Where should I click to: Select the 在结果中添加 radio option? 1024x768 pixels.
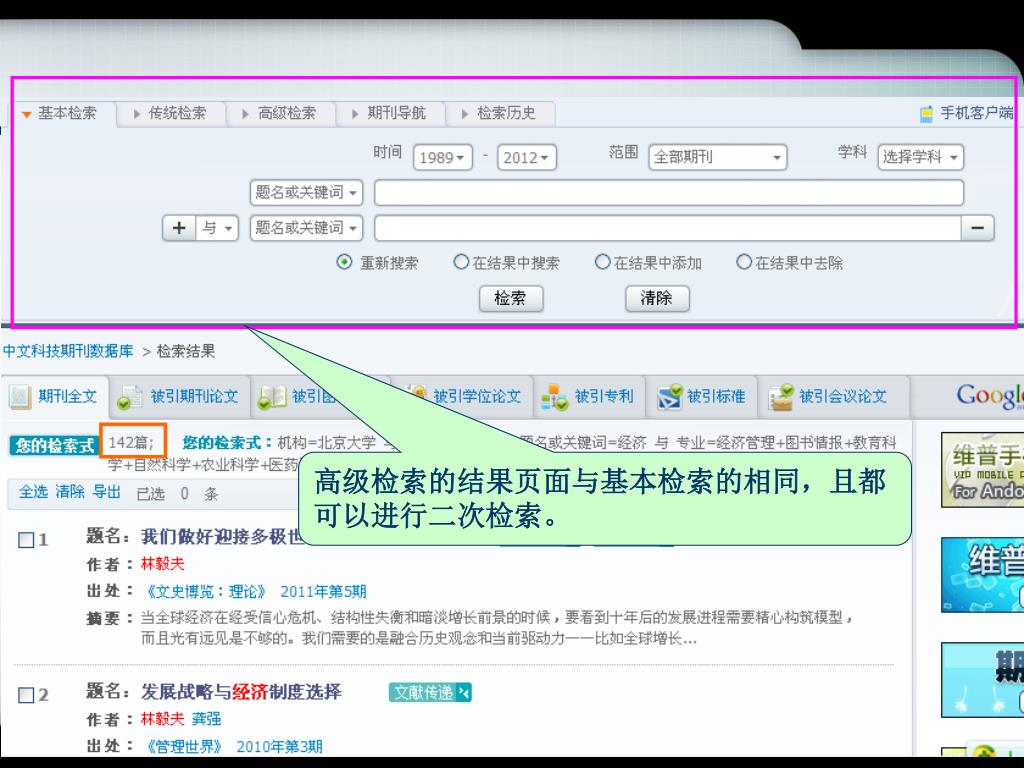click(x=602, y=263)
